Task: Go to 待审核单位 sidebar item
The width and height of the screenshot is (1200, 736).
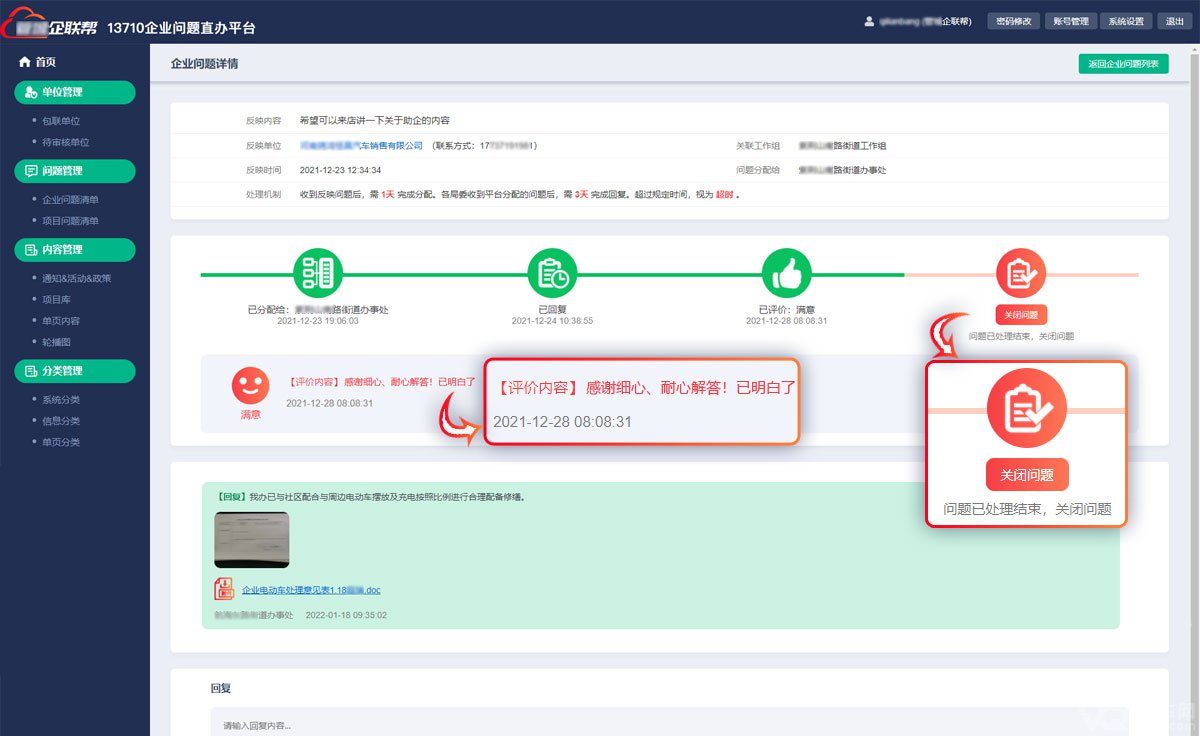Action: 65,142
